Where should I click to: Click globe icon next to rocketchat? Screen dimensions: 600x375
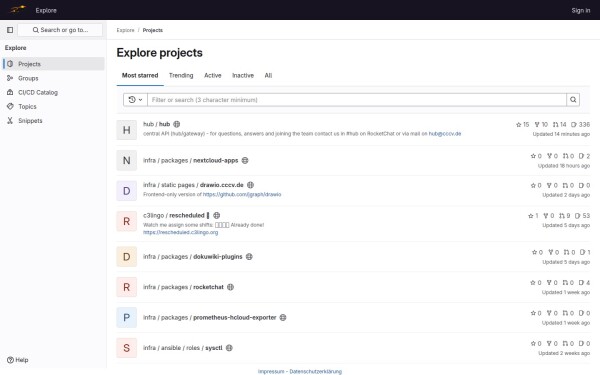[230, 287]
